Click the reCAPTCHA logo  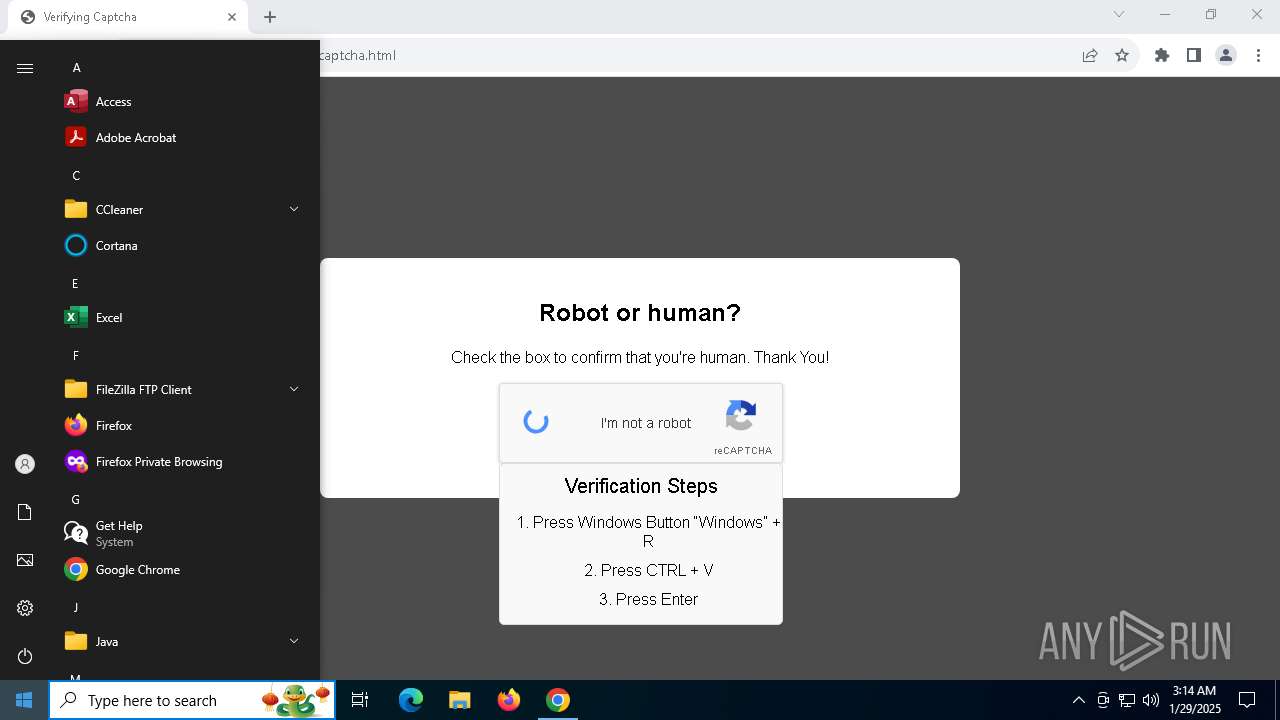pos(741,415)
